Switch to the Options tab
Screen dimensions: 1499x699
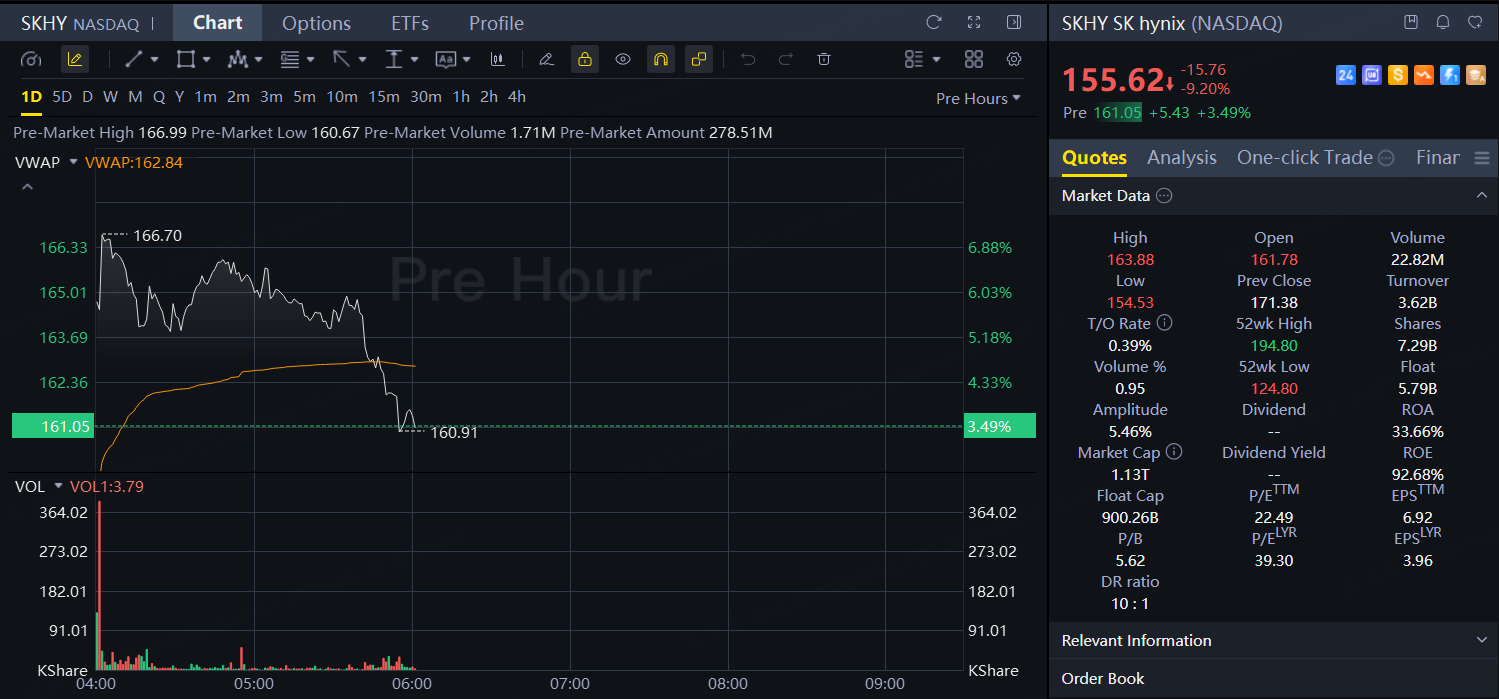316,23
